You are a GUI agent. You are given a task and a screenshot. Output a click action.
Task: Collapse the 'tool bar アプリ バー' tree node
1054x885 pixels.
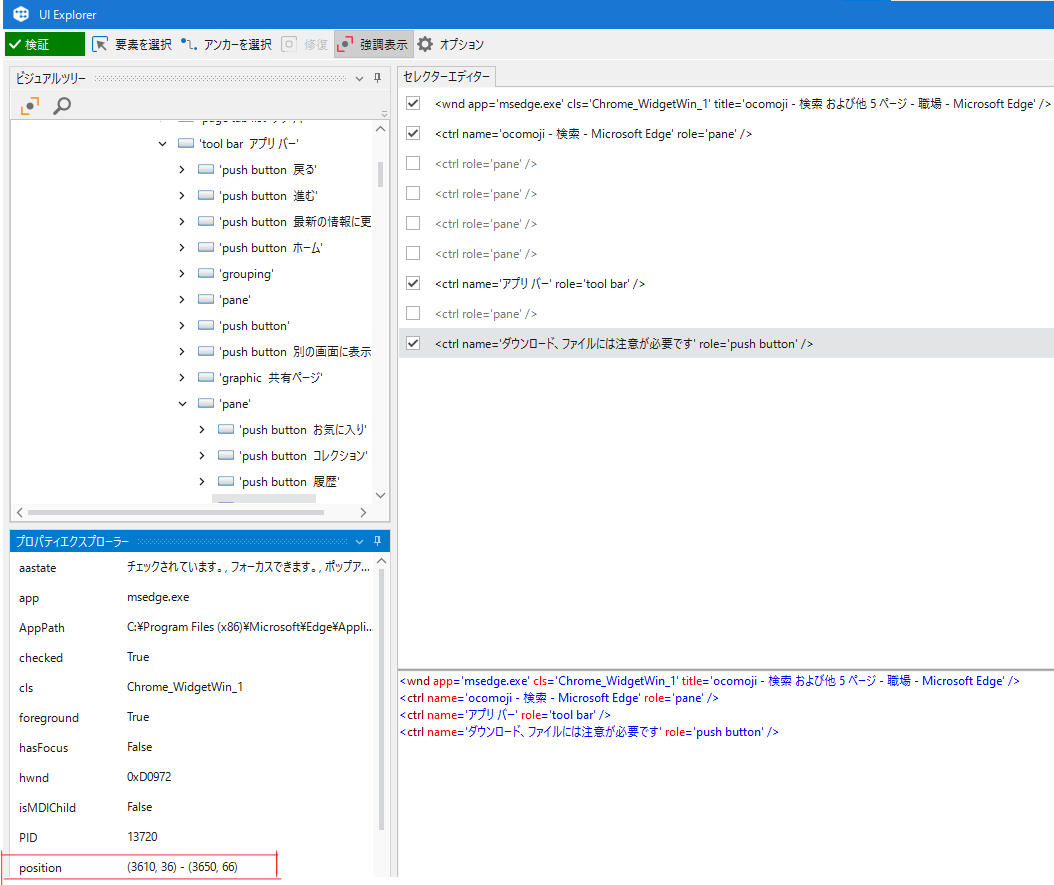click(x=162, y=144)
